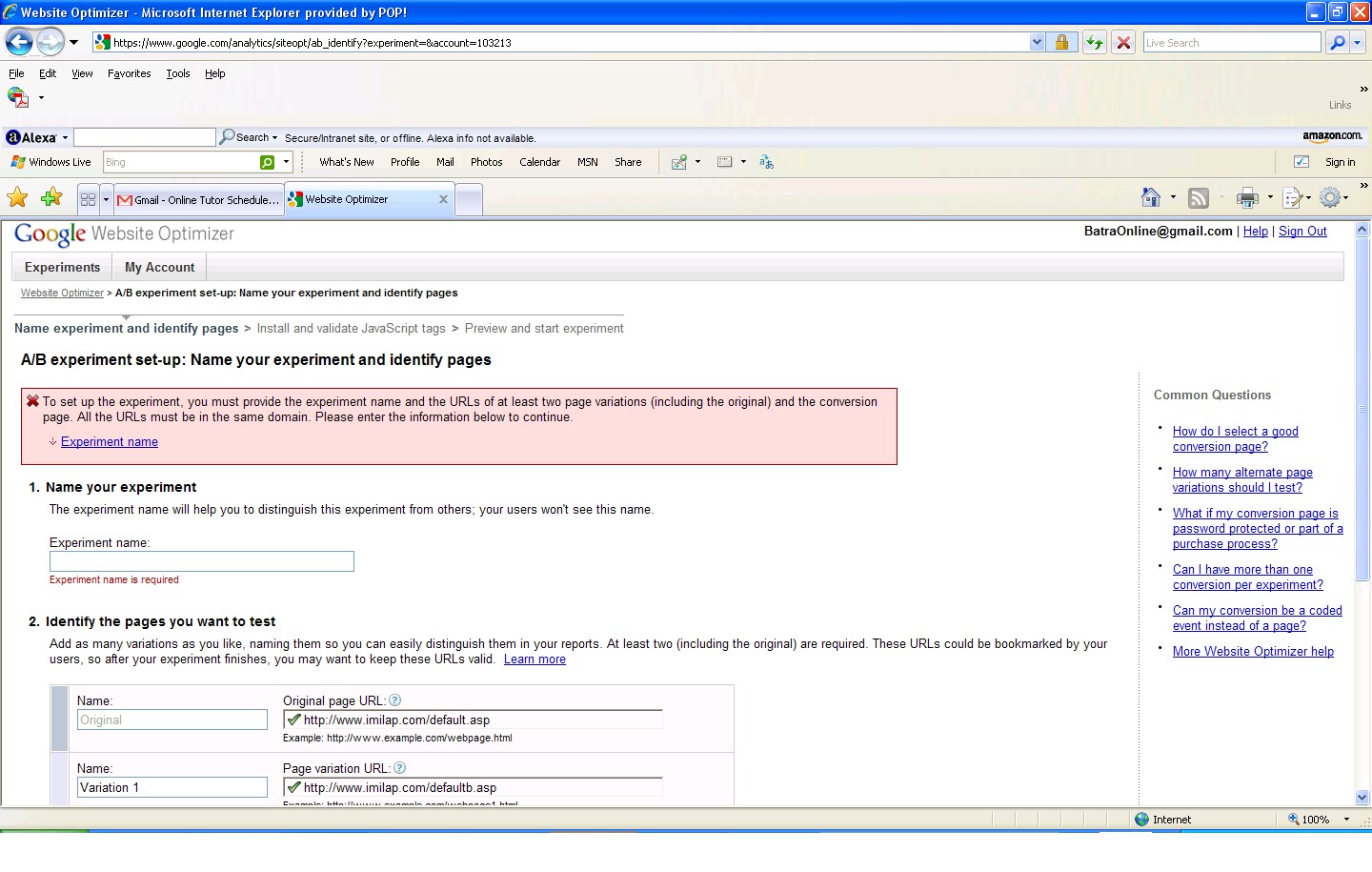Click the page security padlock icon
The image size is (1372, 872).
click(x=1061, y=42)
